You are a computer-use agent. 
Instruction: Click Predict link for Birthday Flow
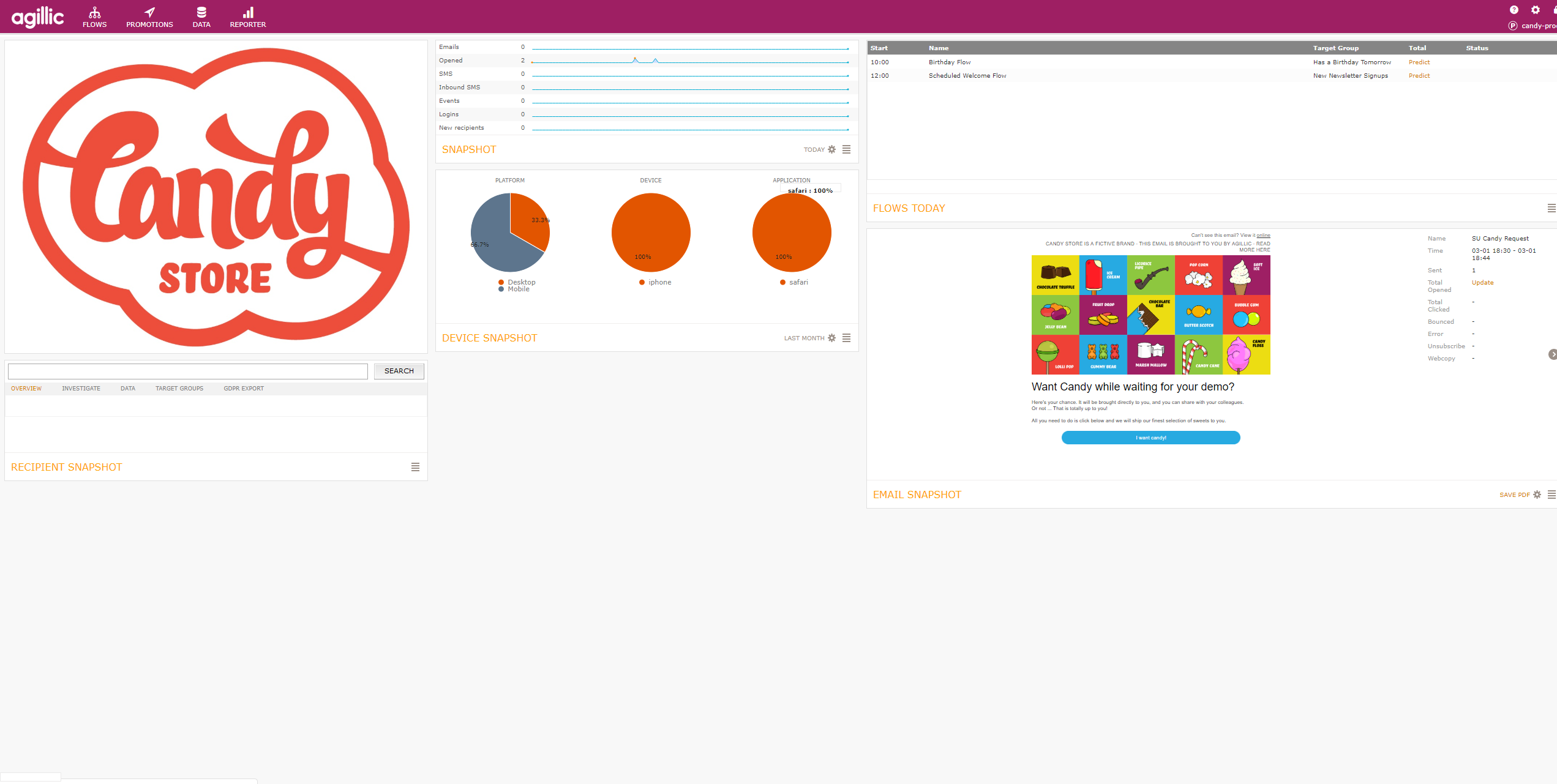[x=1419, y=62]
